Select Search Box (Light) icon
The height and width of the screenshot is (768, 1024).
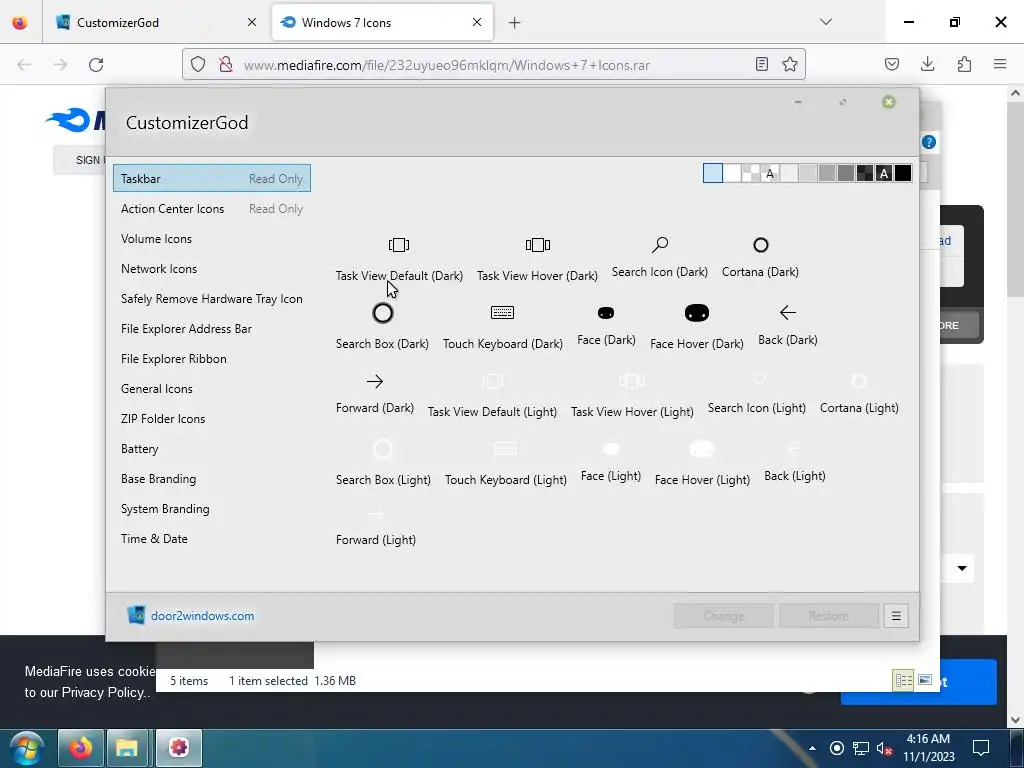point(383,449)
